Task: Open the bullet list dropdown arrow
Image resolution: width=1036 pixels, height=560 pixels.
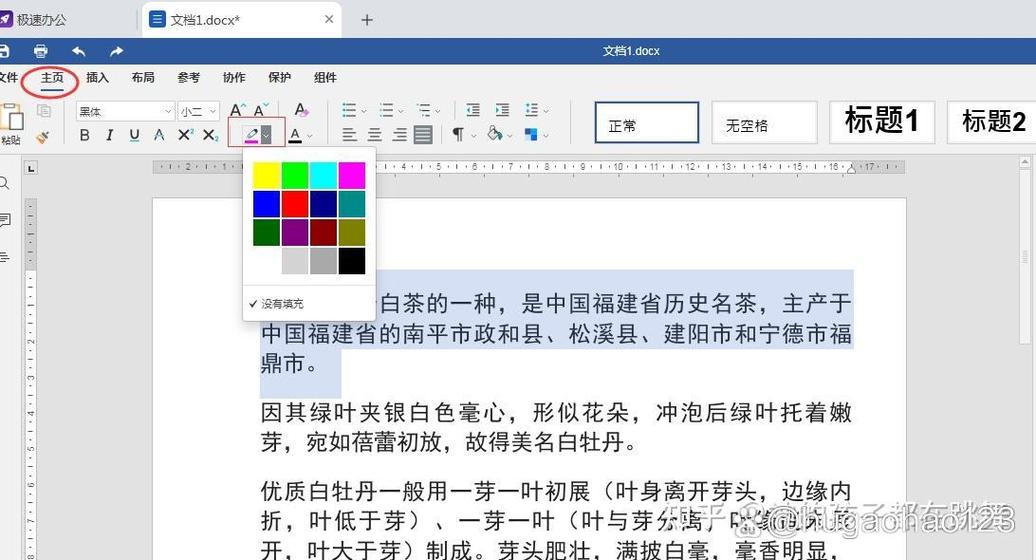Action: (x=363, y=112)
